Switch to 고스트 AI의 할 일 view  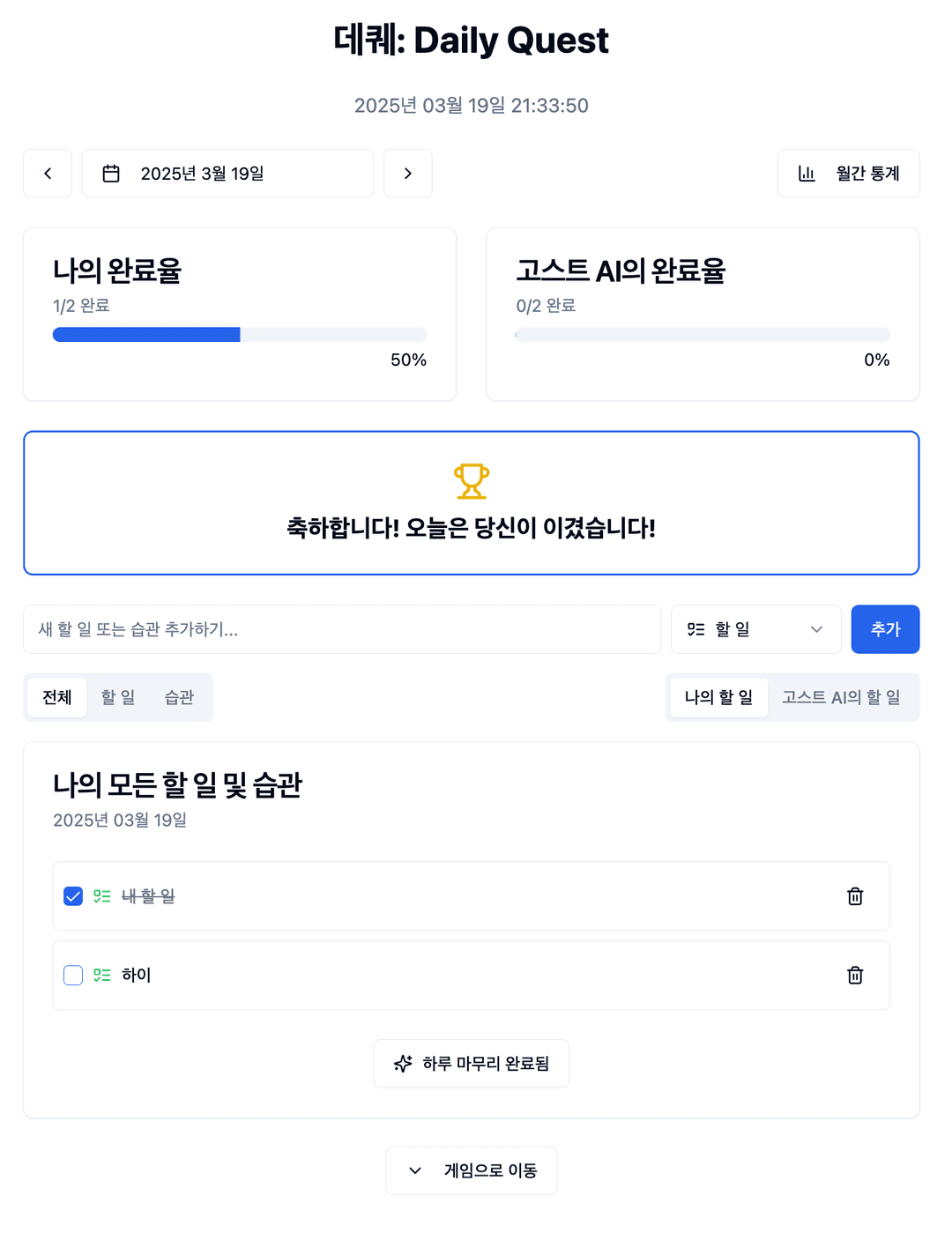pyautogui.click(x=841, y=697)
